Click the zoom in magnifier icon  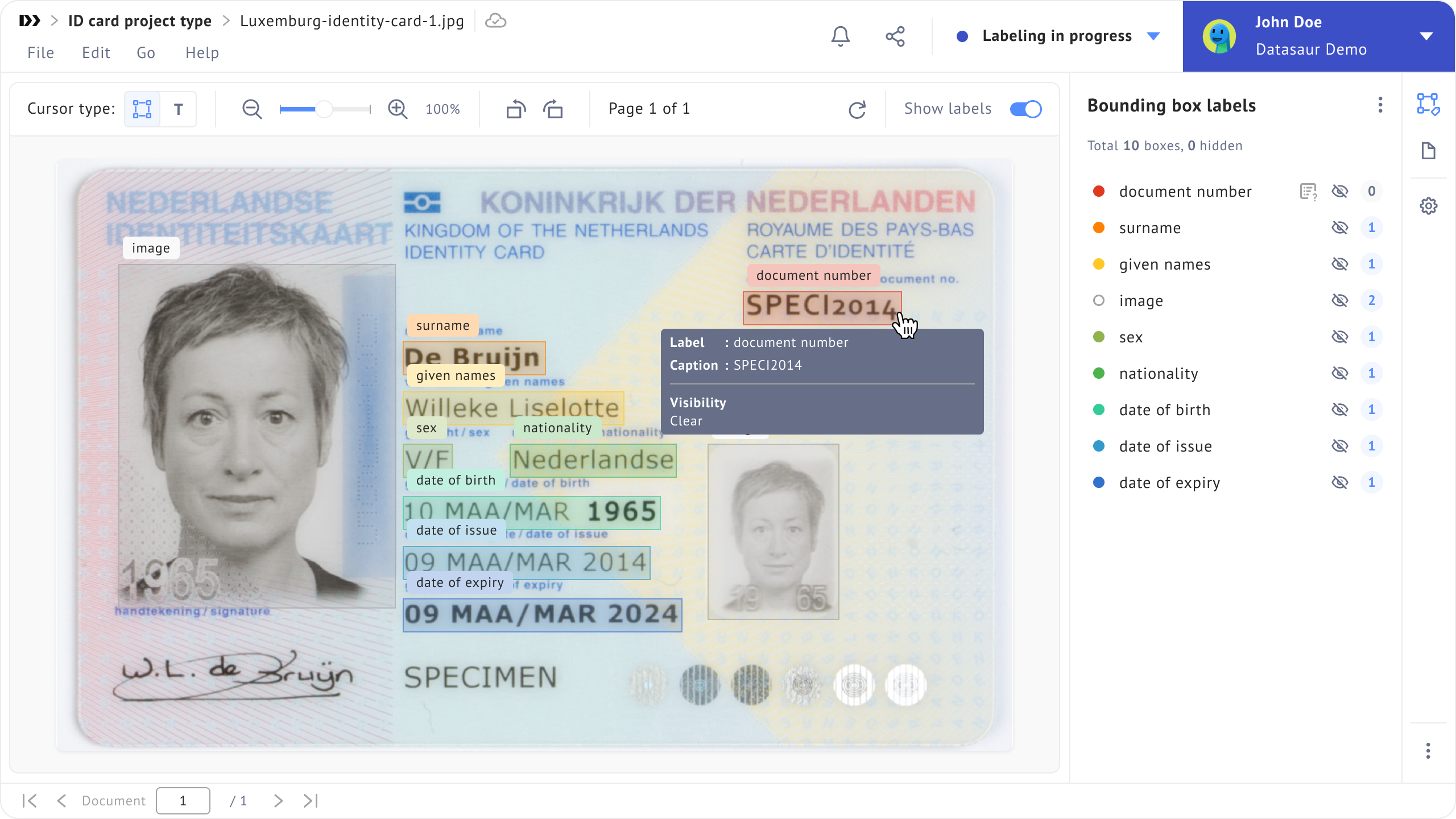pos(398,109)
